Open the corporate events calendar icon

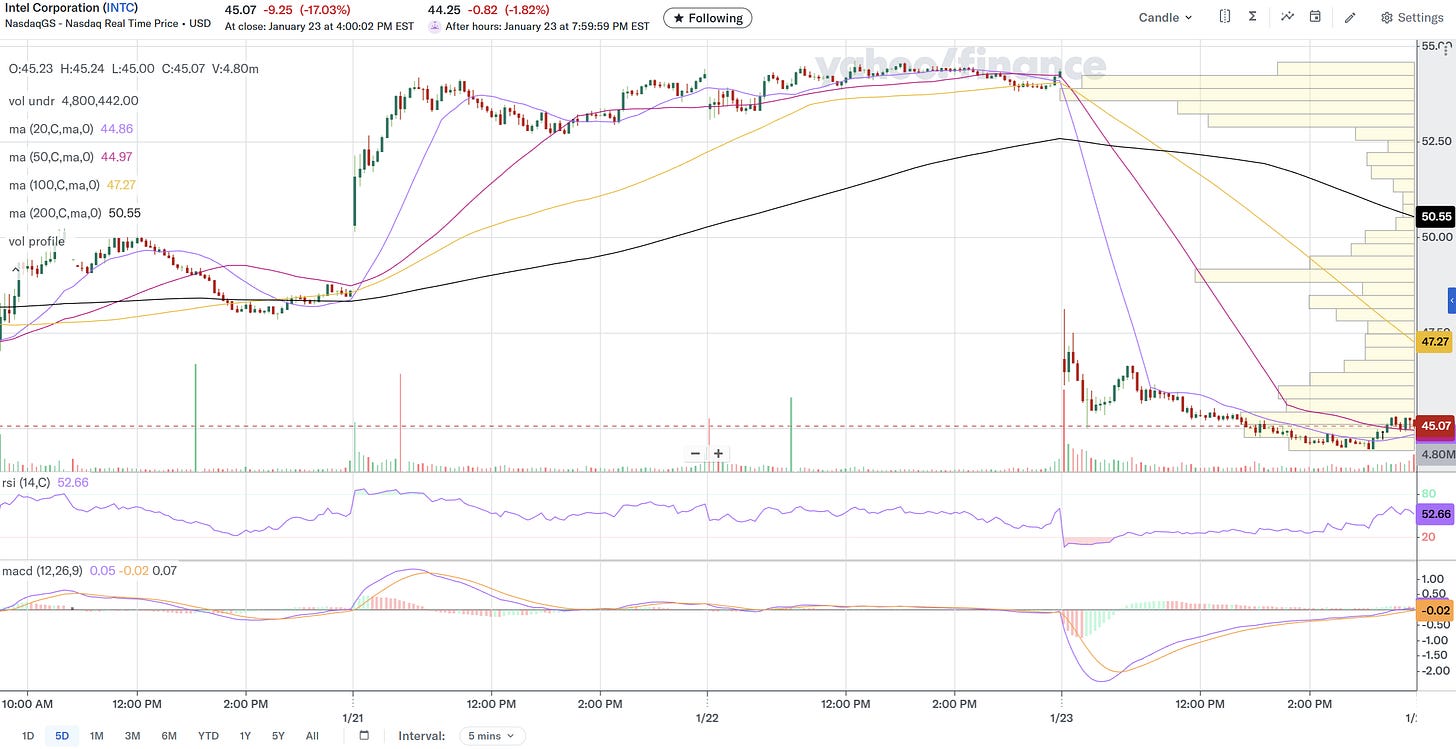coord(1315,17)
